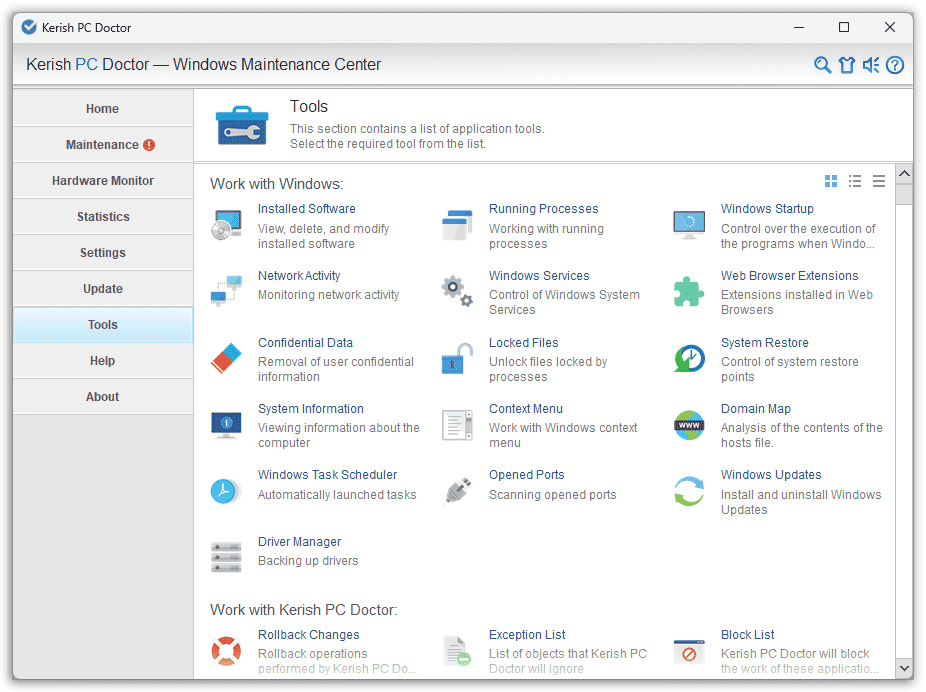The width and height of the screenshot is (926, 692).
Task: Select Update in the sidebar
Action: pyautogui.click(x=103, y=289)
